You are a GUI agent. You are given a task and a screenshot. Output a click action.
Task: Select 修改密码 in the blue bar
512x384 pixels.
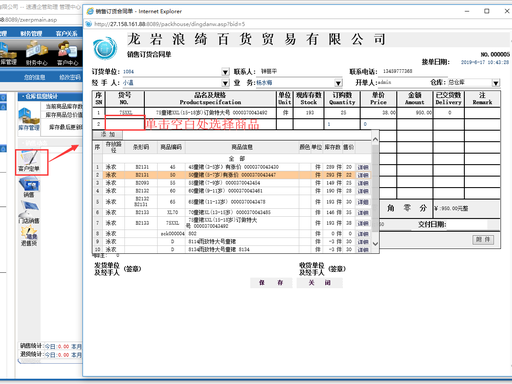pyautogui.click(x=70, y=77)
